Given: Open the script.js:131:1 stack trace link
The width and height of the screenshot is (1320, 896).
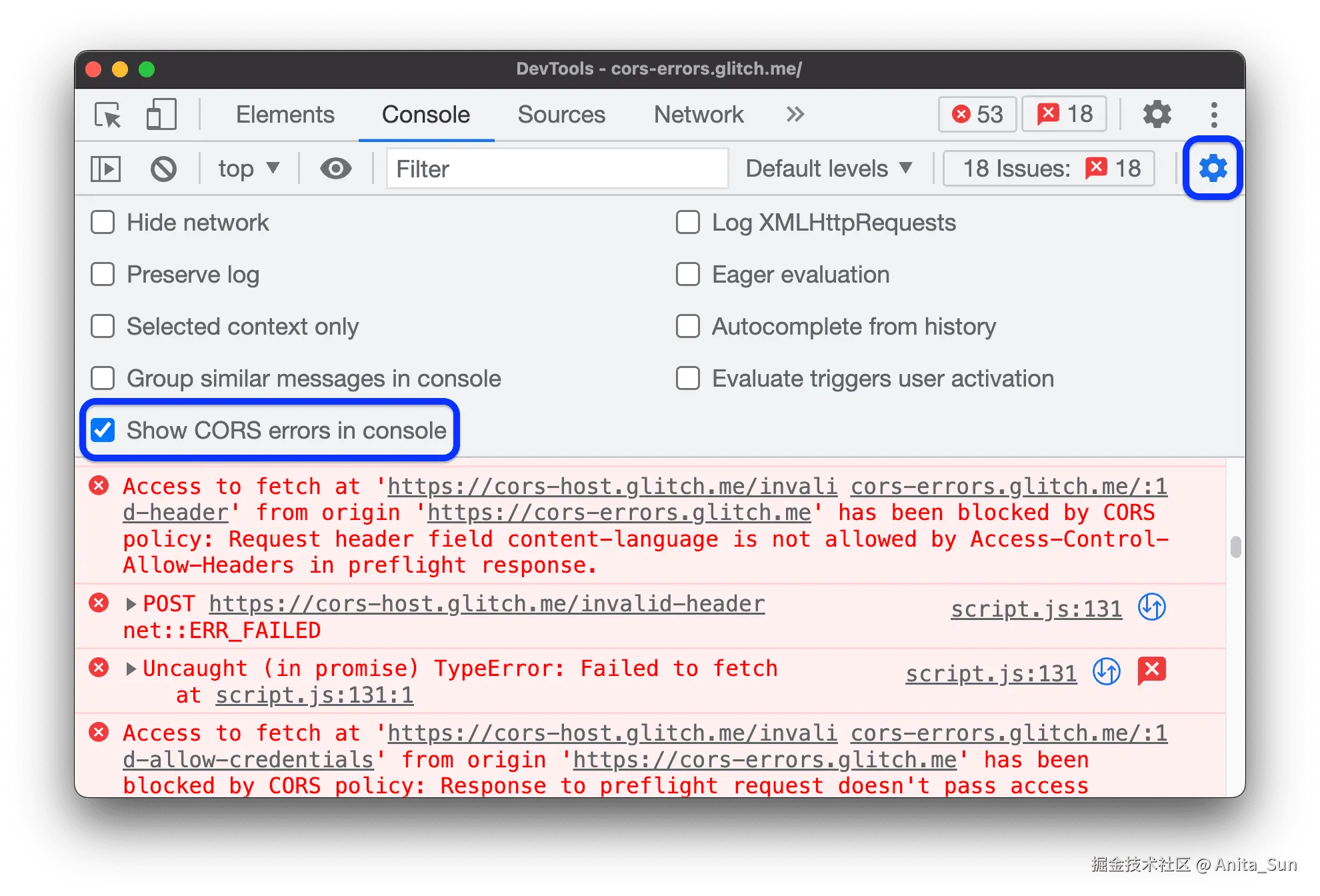Looking at the screenshot, I should click(314, 695).
